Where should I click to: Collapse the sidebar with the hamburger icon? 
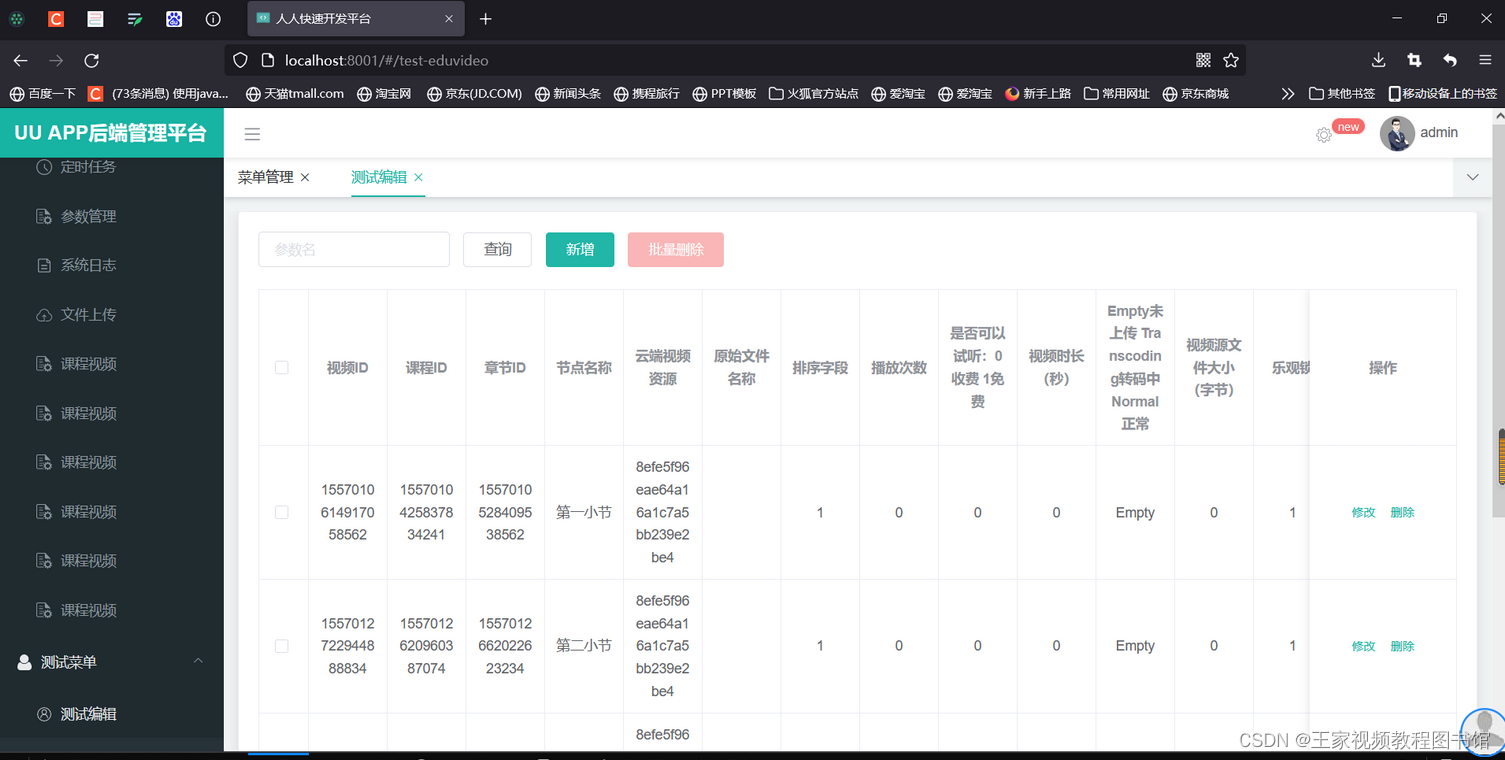coord(252,134)
